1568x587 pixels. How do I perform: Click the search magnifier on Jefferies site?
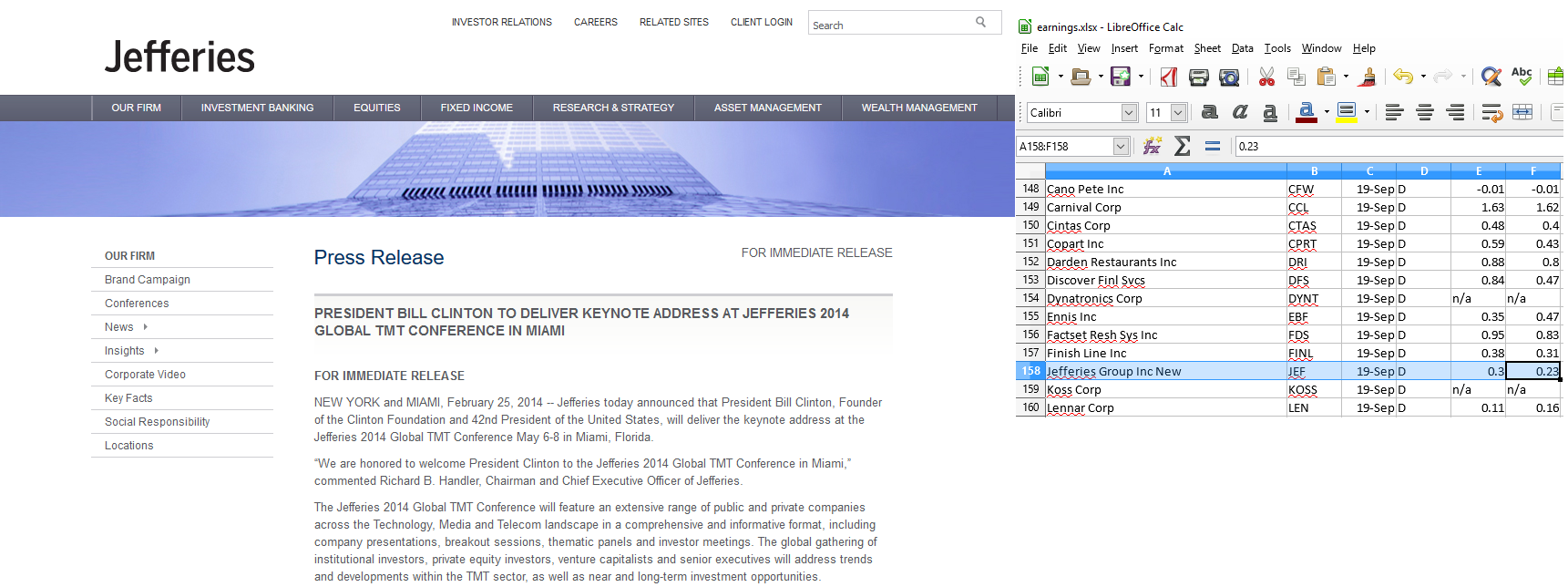(981, 22)
